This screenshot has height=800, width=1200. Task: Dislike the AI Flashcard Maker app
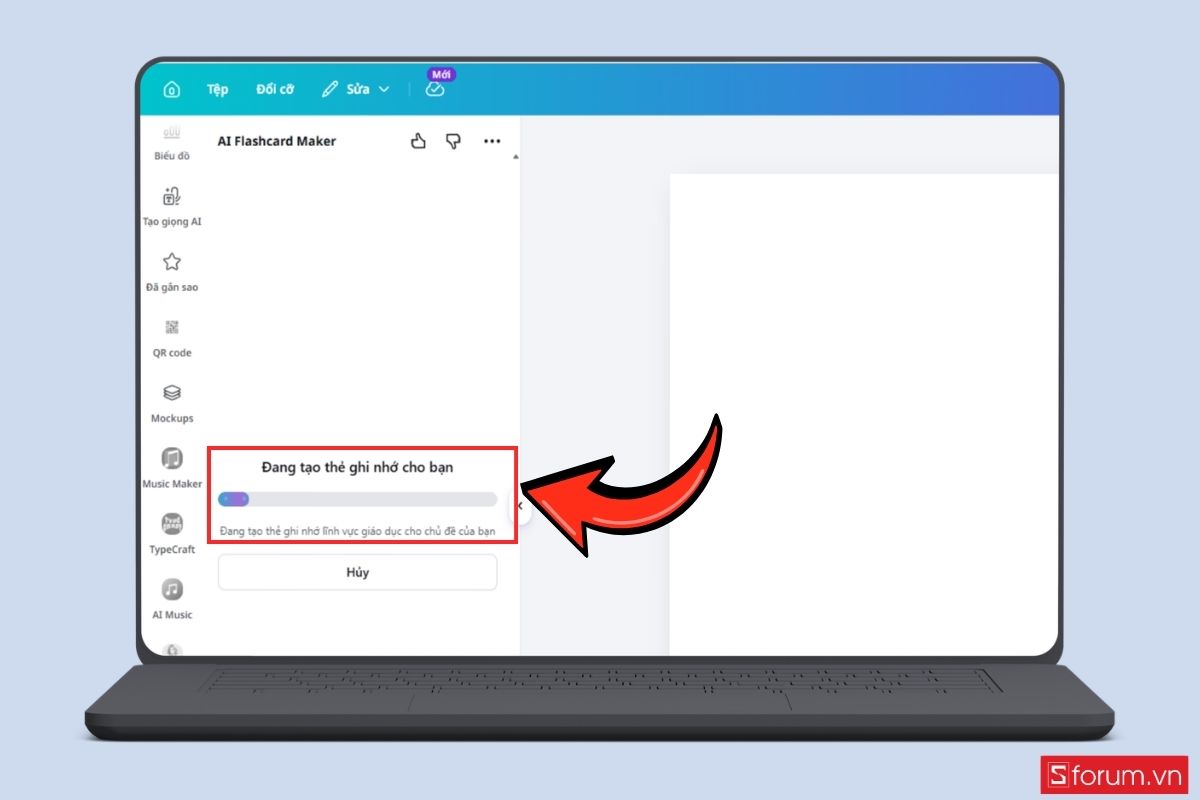(x=453, y=141)
